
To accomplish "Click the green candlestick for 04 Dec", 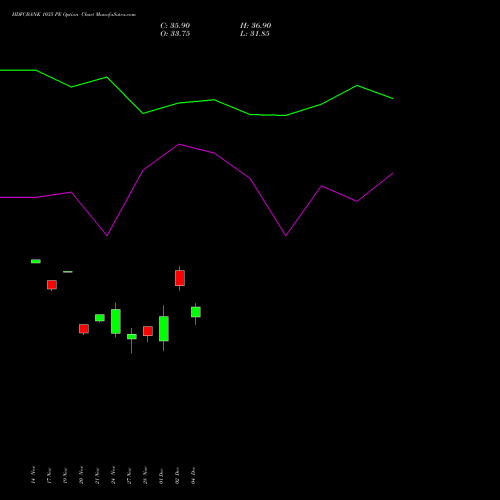I will tap(196, 312).
